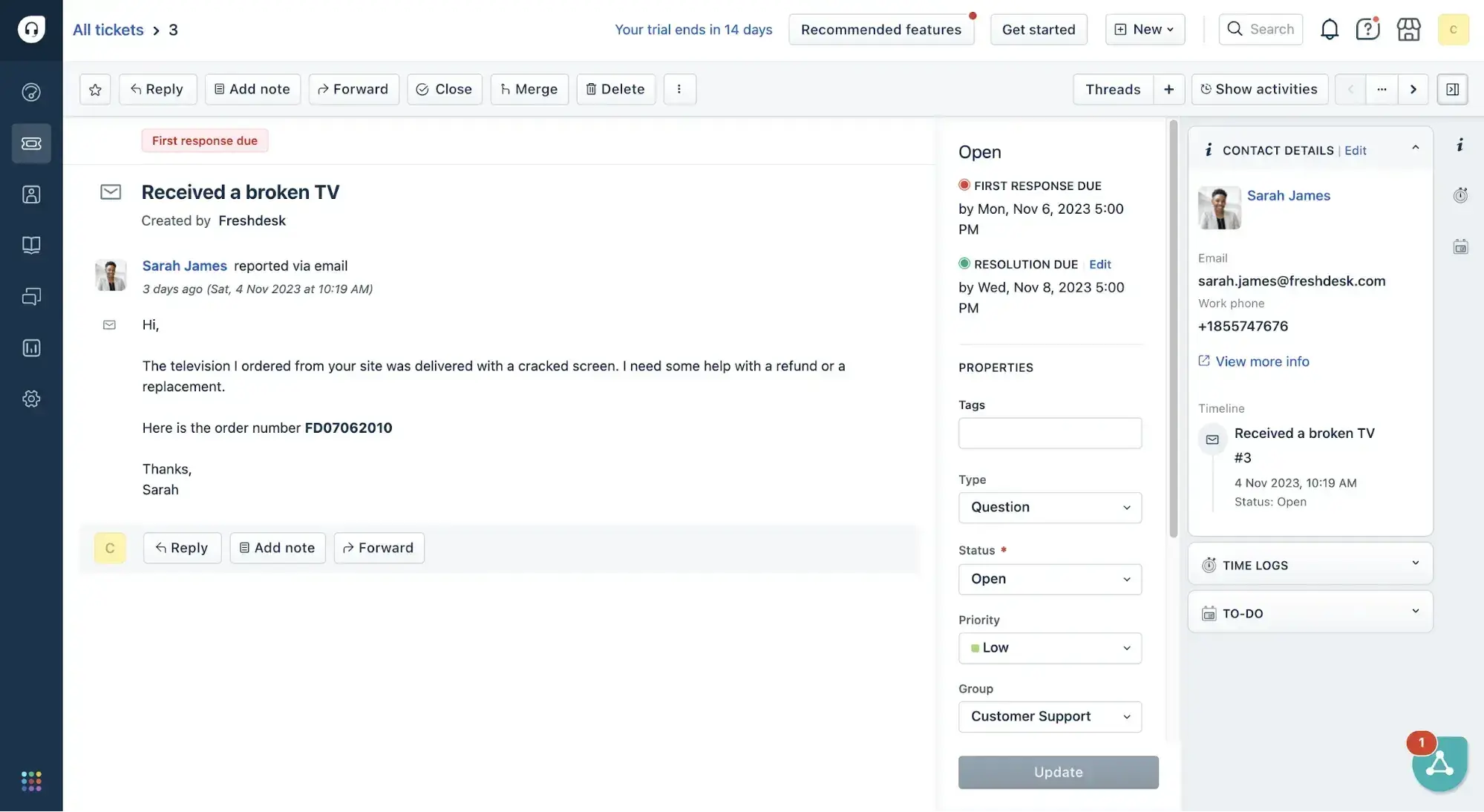Click the Tags input field
Screen dimensions: 1484x812
1049,433
